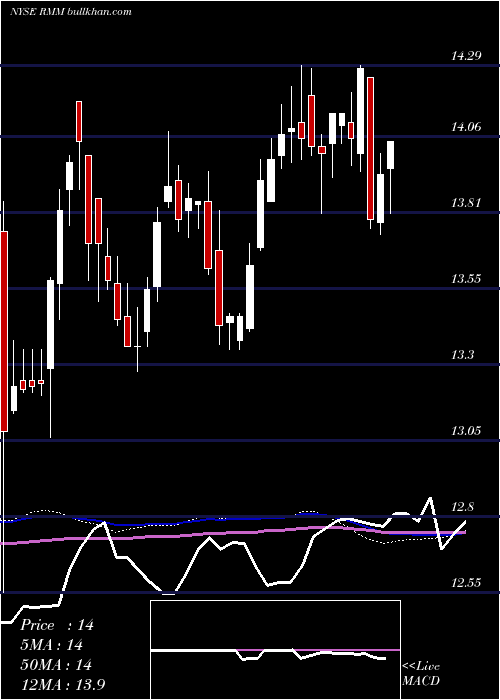Click the tall red candle near 14.29 high

pyautogui.click(x=370, y=148)
